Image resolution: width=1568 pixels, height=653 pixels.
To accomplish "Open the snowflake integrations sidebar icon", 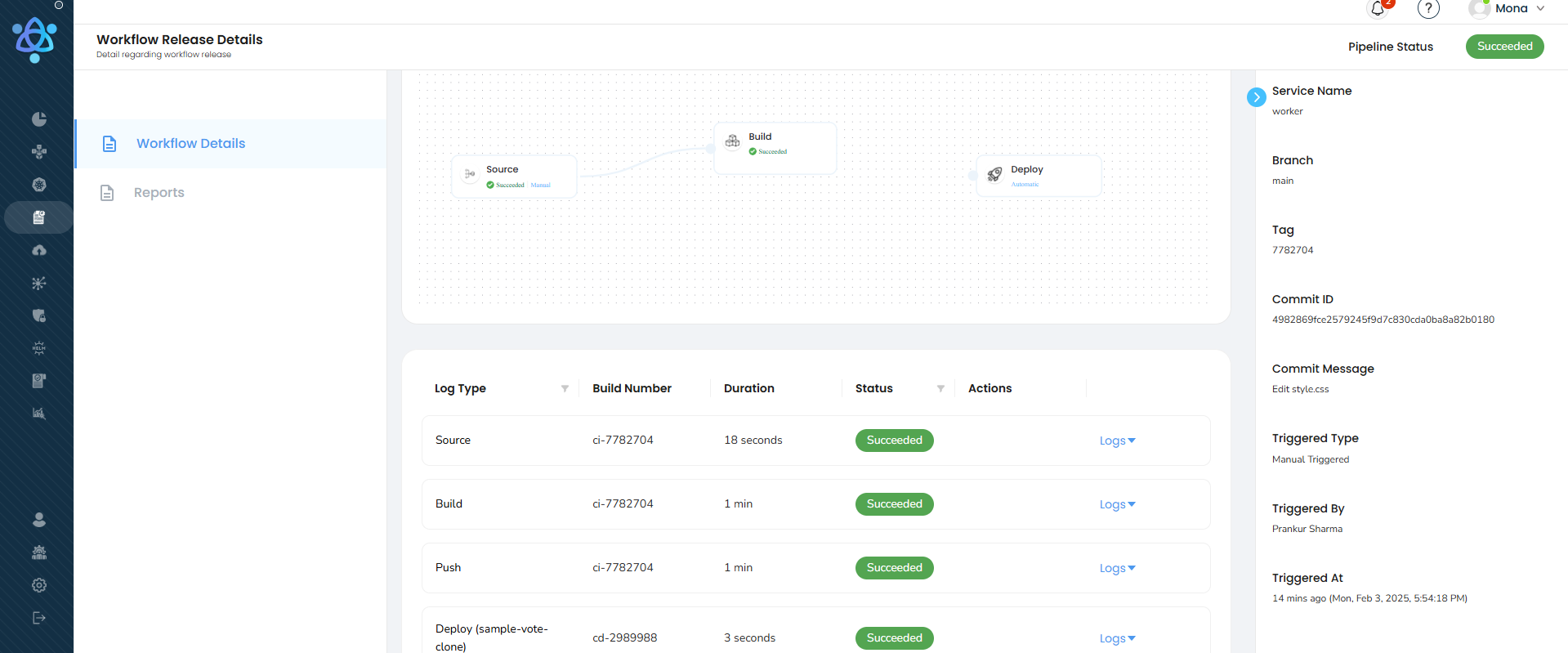I will tap(38, 283).
